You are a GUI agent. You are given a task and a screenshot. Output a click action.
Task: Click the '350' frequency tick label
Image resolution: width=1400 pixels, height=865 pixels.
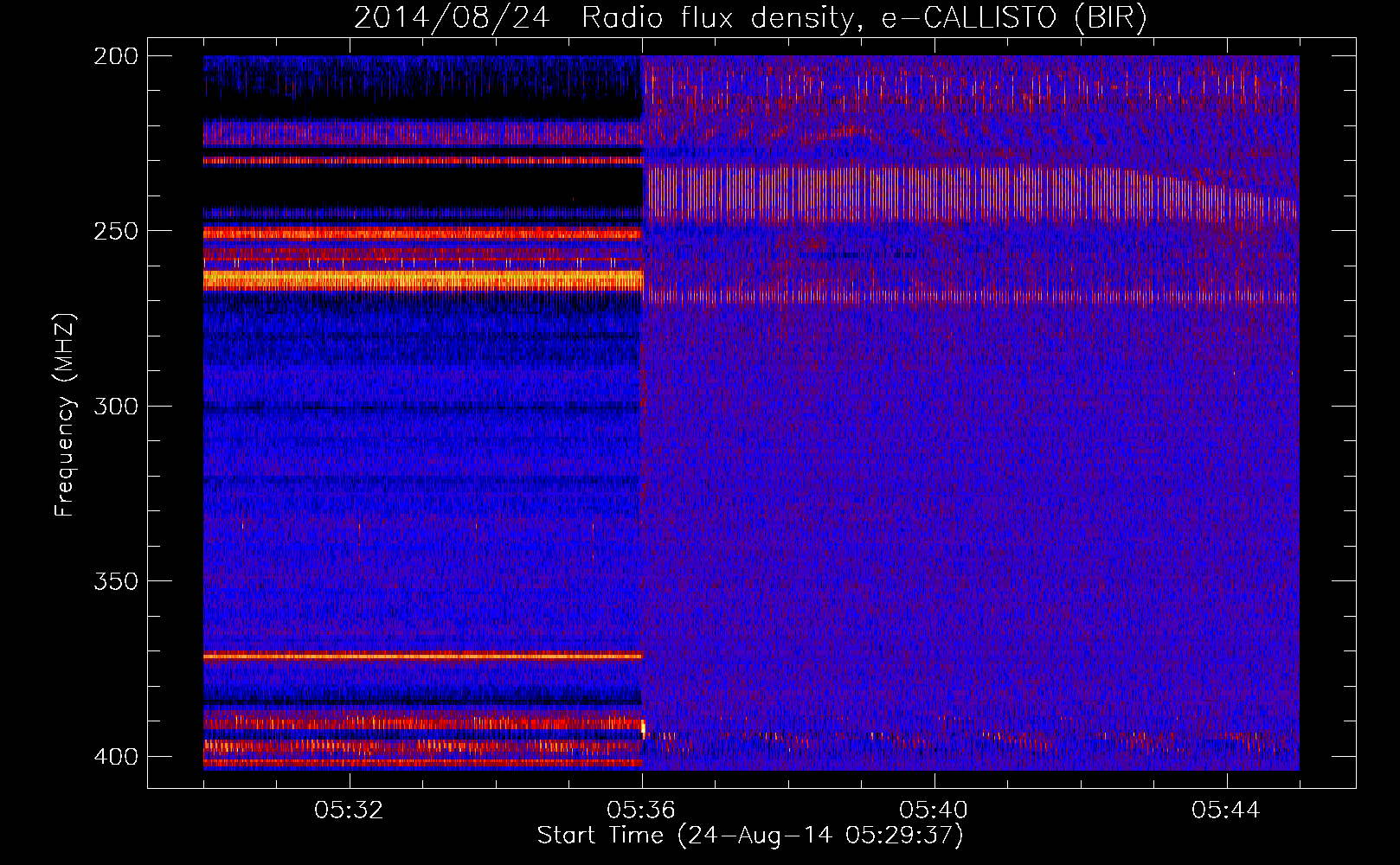pos(116,581)
